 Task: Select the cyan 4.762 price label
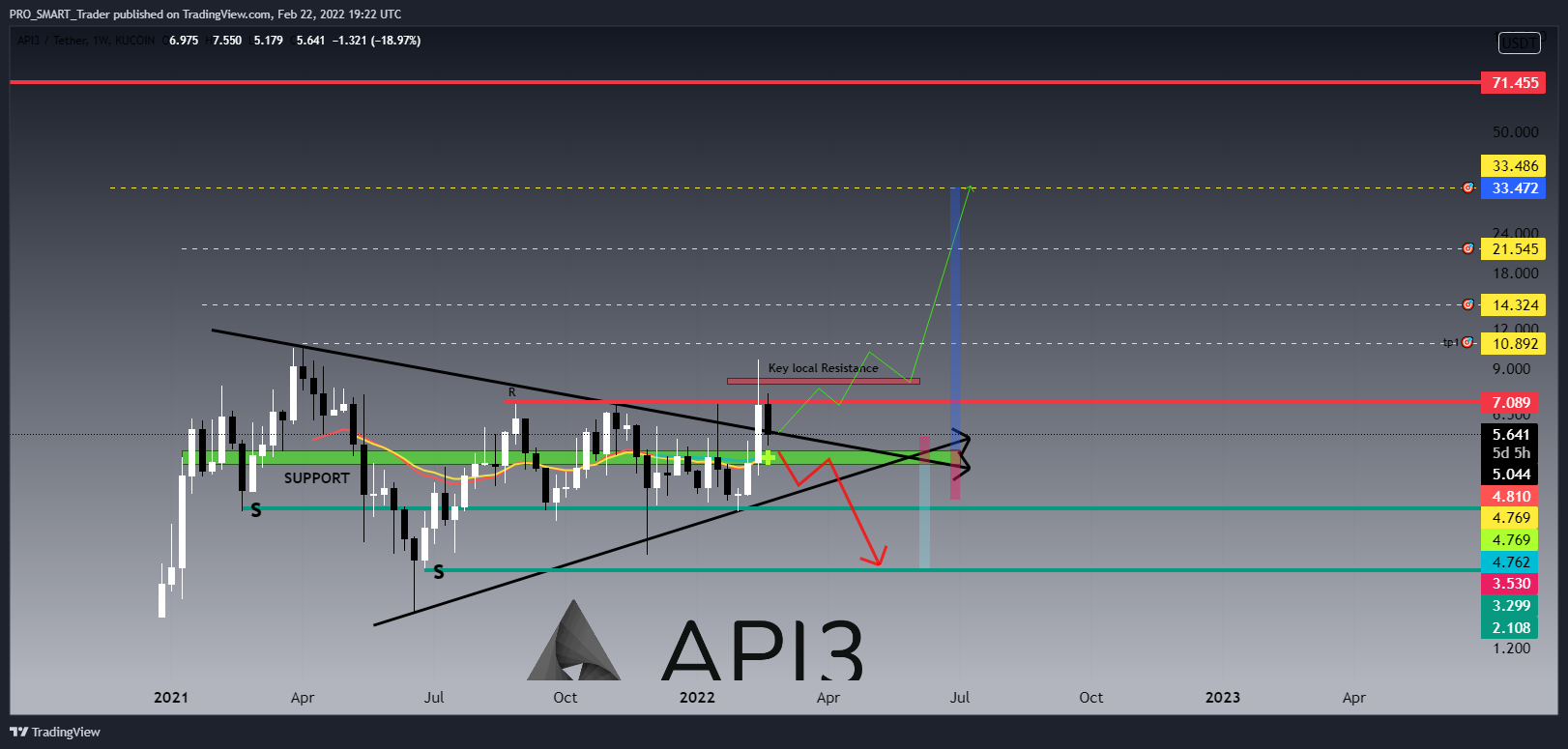tap(1510, 562)
